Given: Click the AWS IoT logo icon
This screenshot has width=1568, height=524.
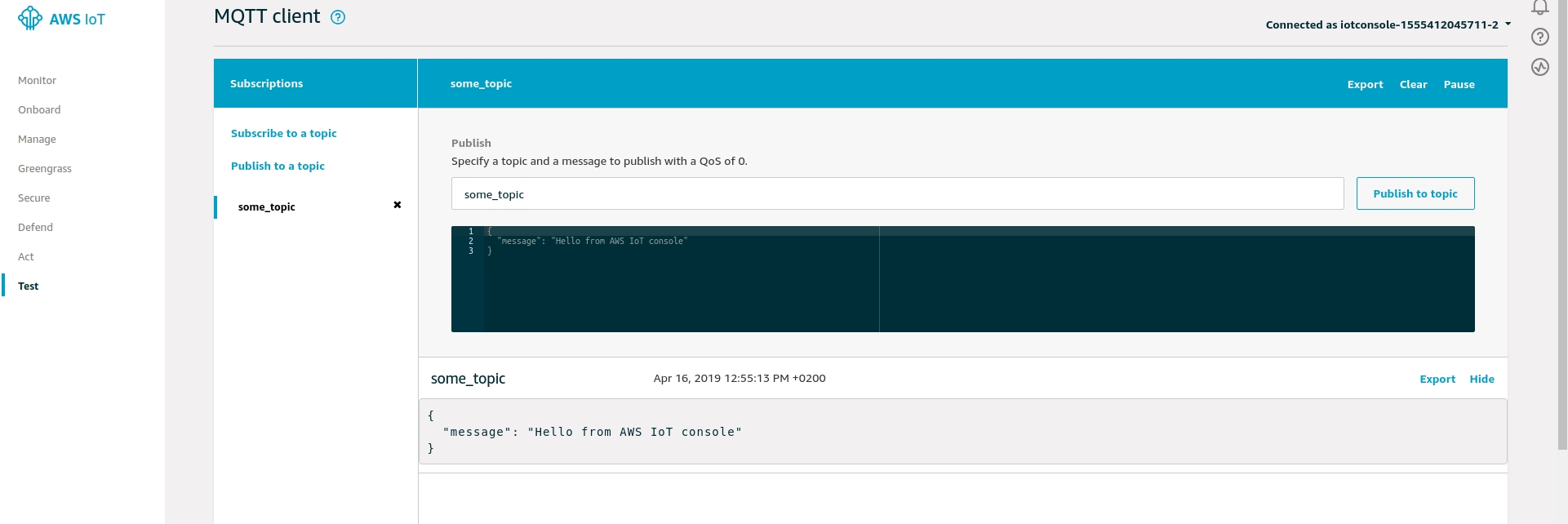Looking at the screenshot, I should click(x=30, y=18).
